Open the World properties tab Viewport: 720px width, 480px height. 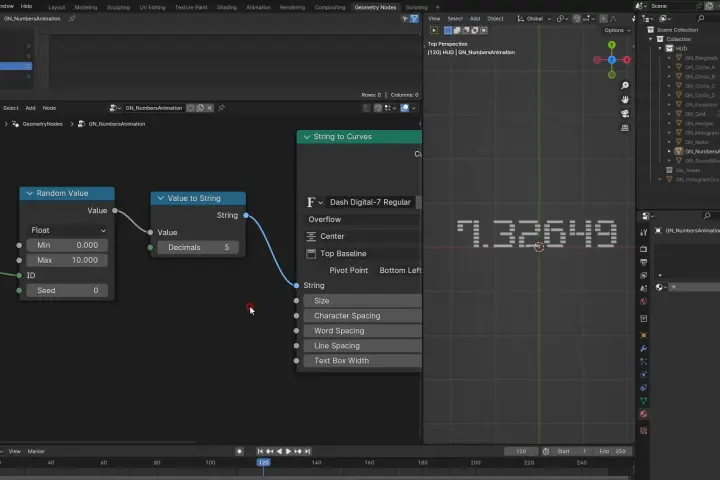[643, 301]
